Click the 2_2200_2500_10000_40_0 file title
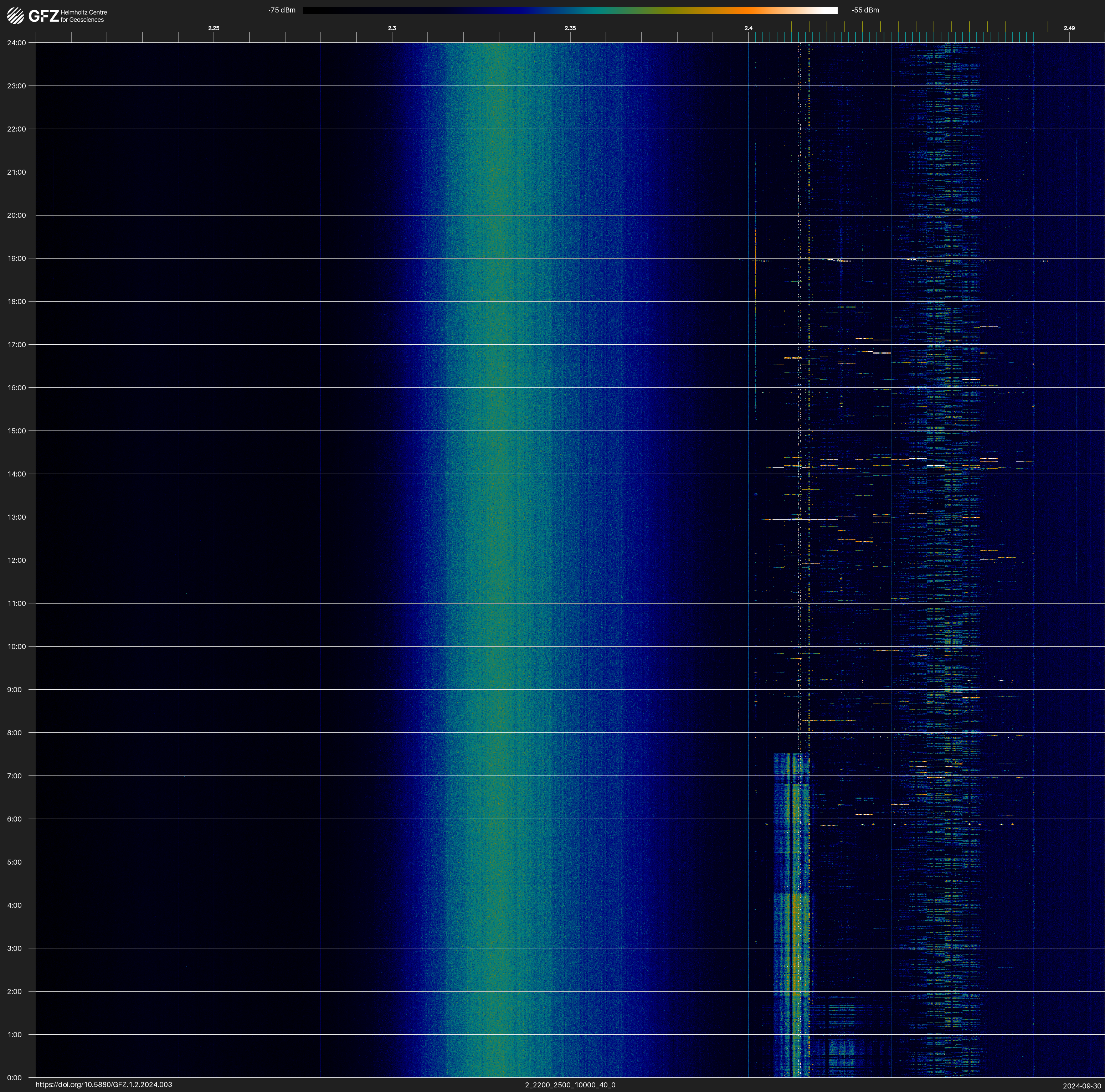Image resolution: width=1105 pixels, height=1092 pixels. click(x=570, y=1085)
